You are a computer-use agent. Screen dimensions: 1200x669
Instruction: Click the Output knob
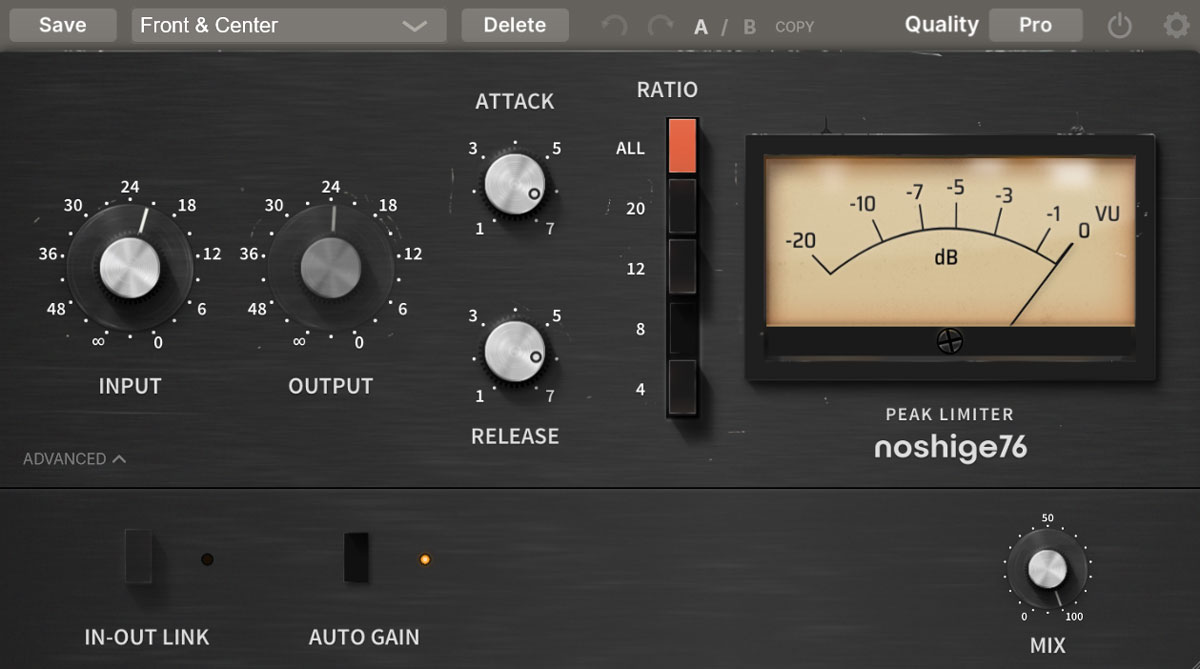point(331,268)
